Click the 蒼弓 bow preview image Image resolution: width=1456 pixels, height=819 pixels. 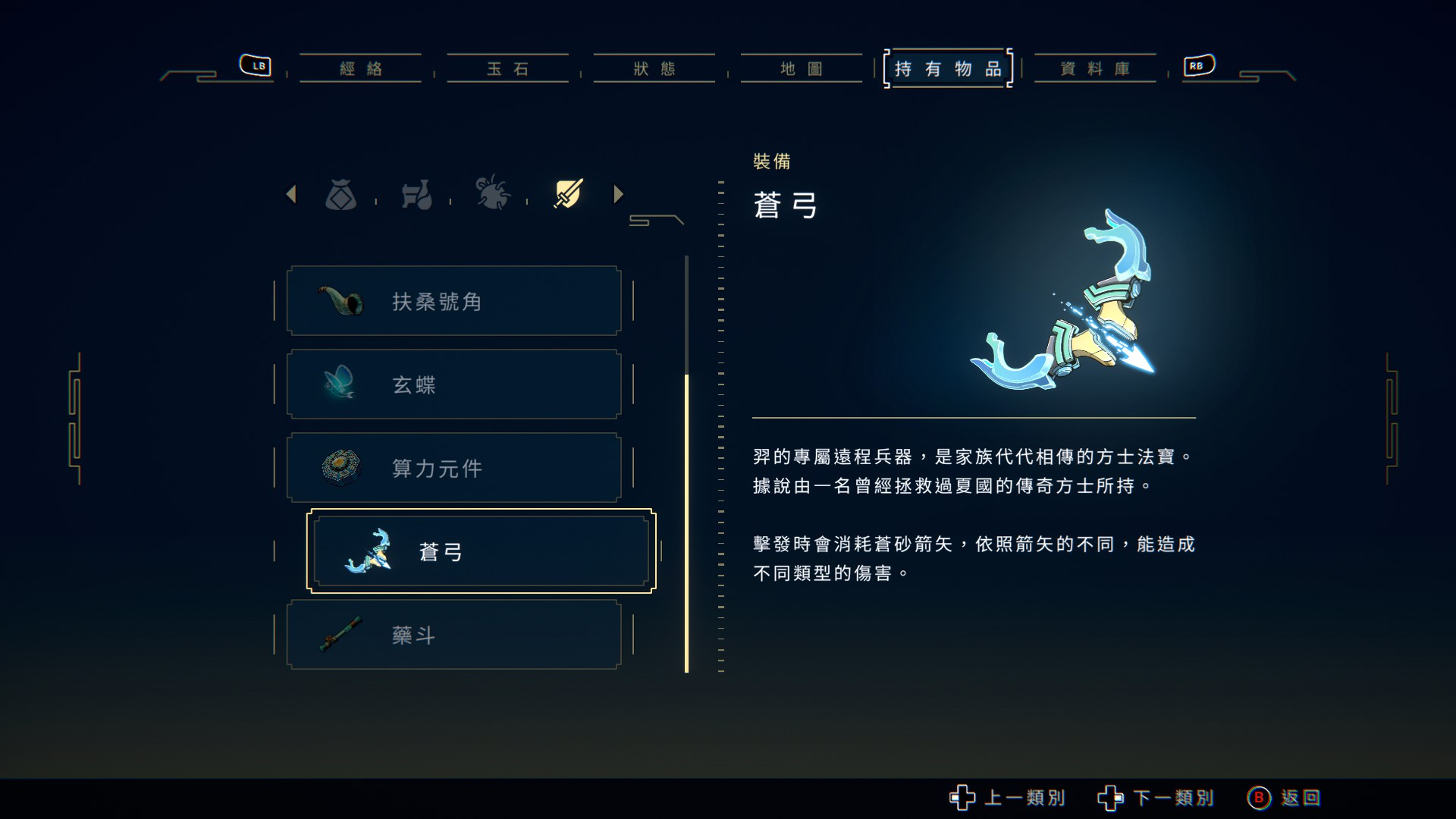point(1062,300)
